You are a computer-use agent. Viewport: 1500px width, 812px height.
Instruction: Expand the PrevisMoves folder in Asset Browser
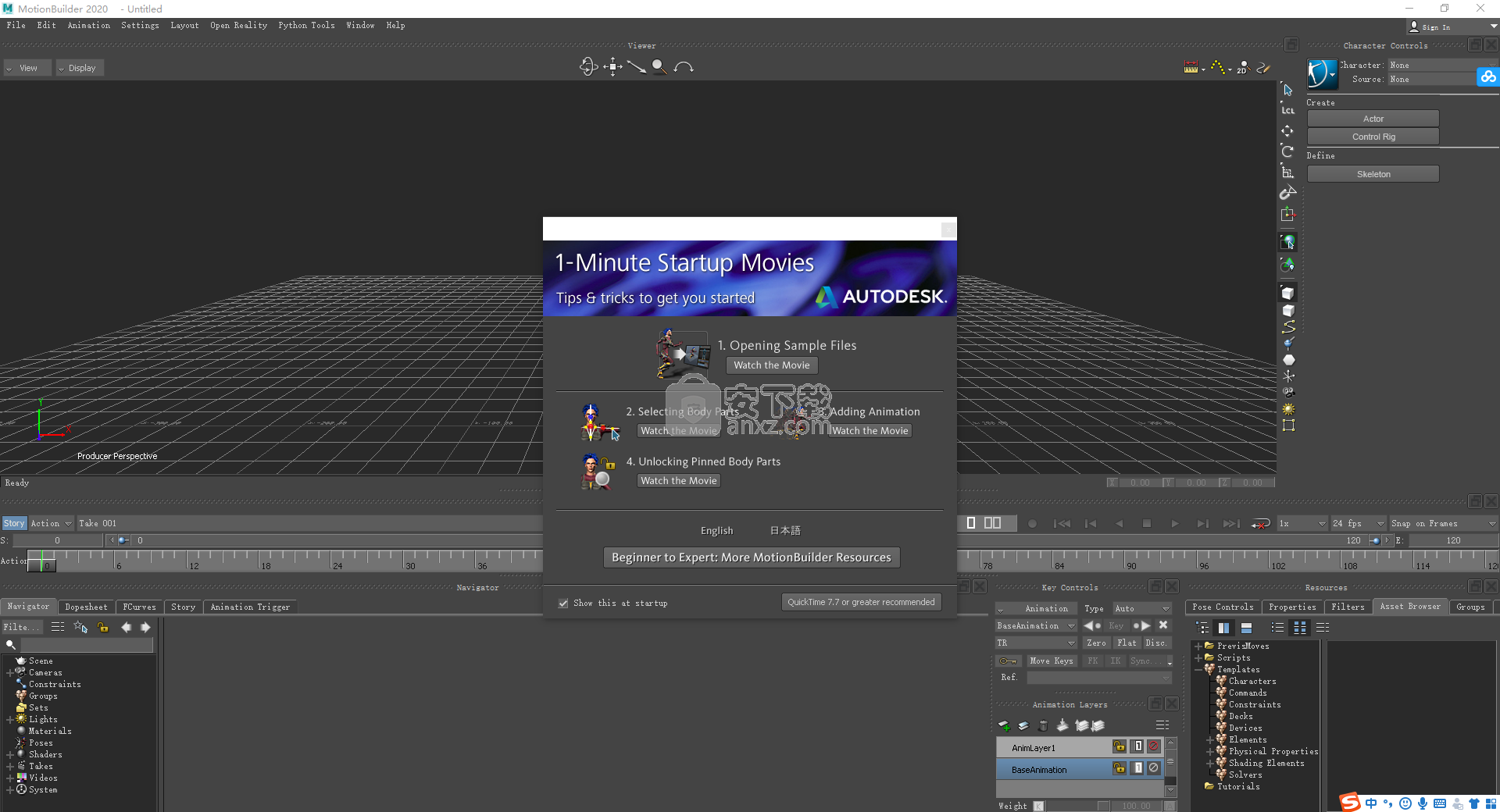click(x=1198, y=646)
